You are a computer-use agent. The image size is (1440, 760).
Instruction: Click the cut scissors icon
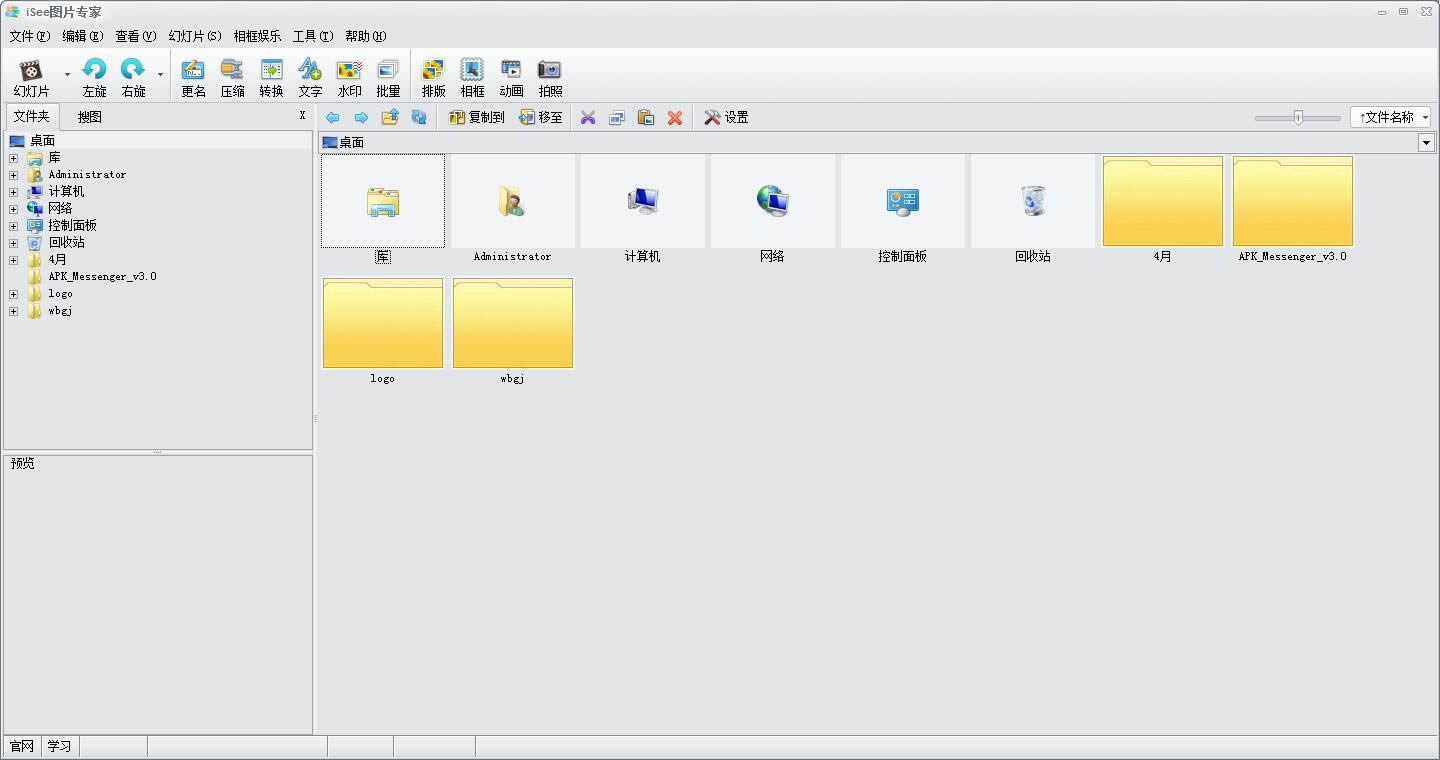[588, 117]
